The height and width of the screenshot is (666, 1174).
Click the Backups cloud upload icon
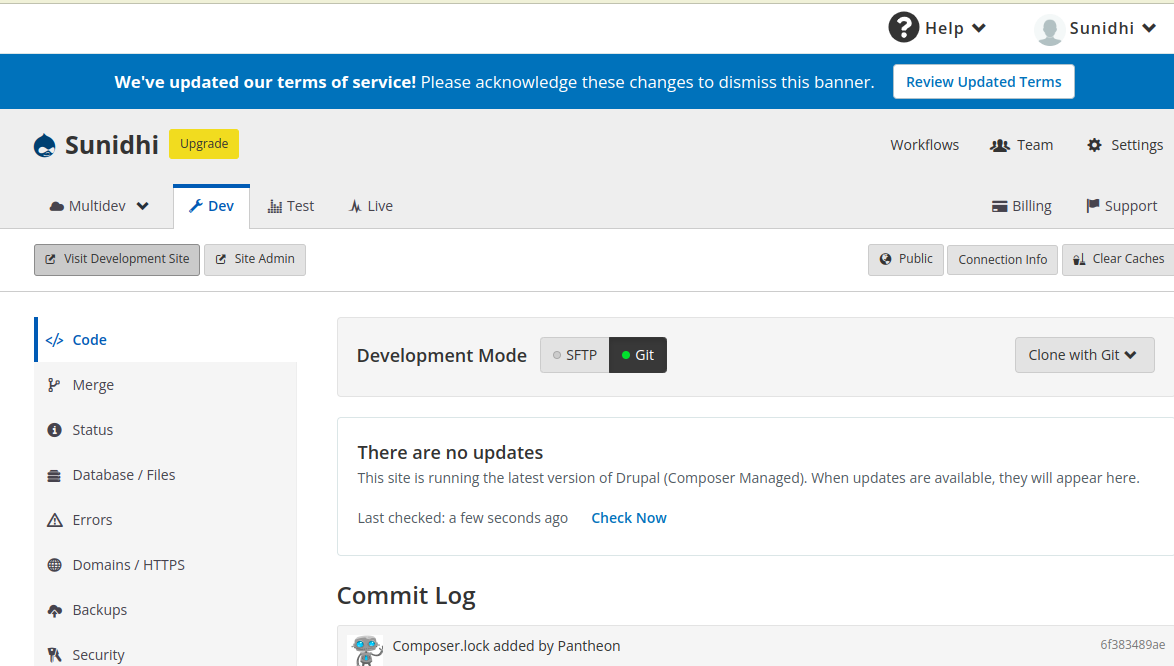(55, 611)
